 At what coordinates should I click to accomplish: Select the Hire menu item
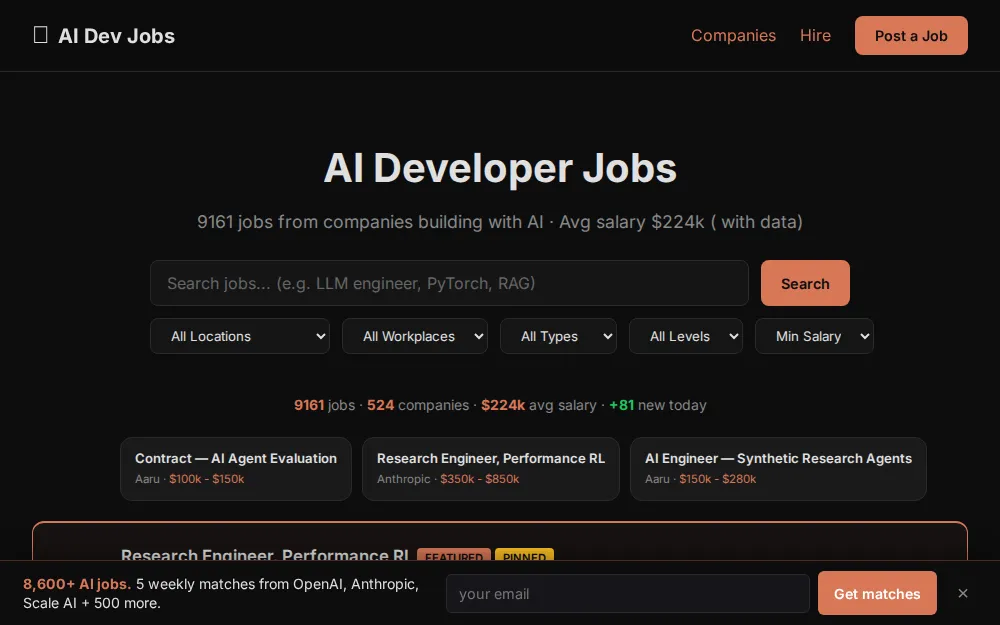tap(815, 35)
